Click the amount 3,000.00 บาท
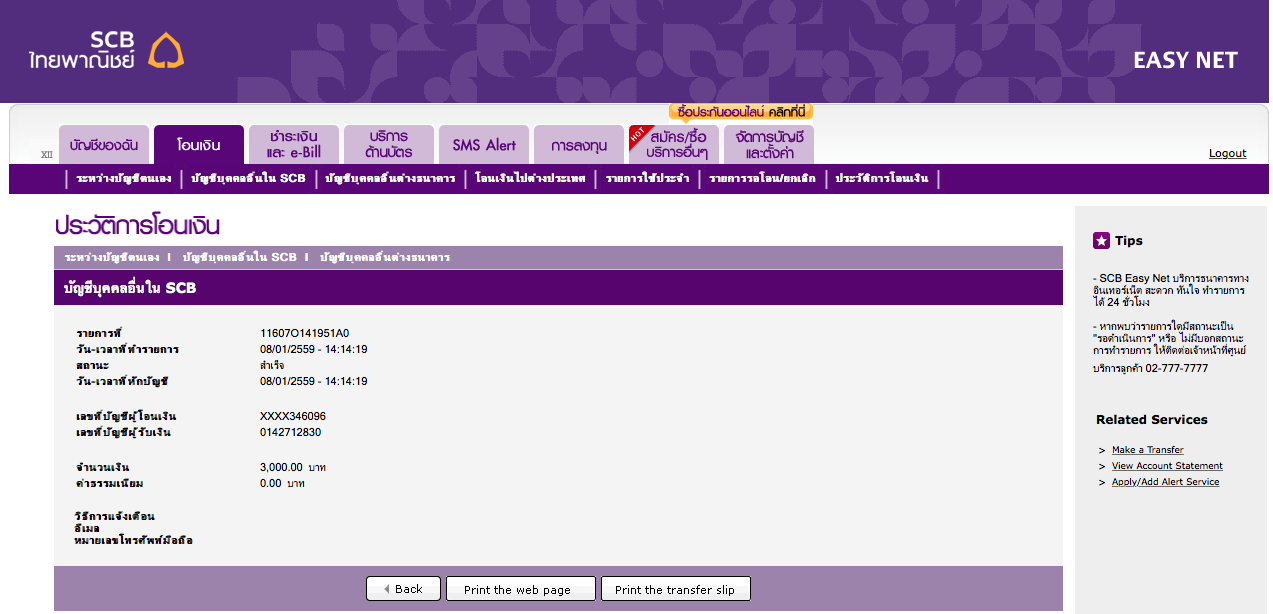 pyautogui.click(x=293, y=467)
